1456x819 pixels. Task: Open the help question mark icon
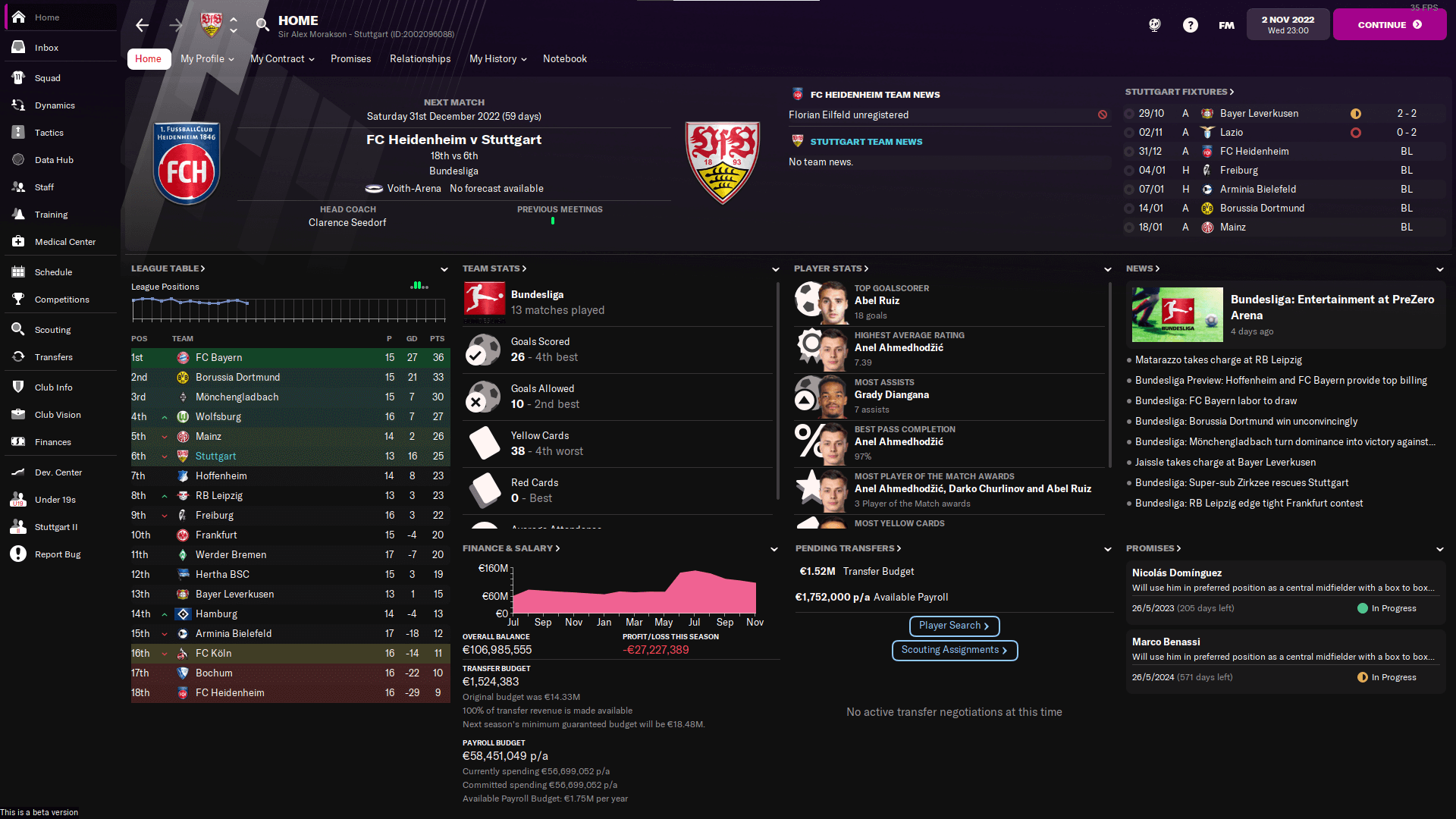tap(1191, 25)
